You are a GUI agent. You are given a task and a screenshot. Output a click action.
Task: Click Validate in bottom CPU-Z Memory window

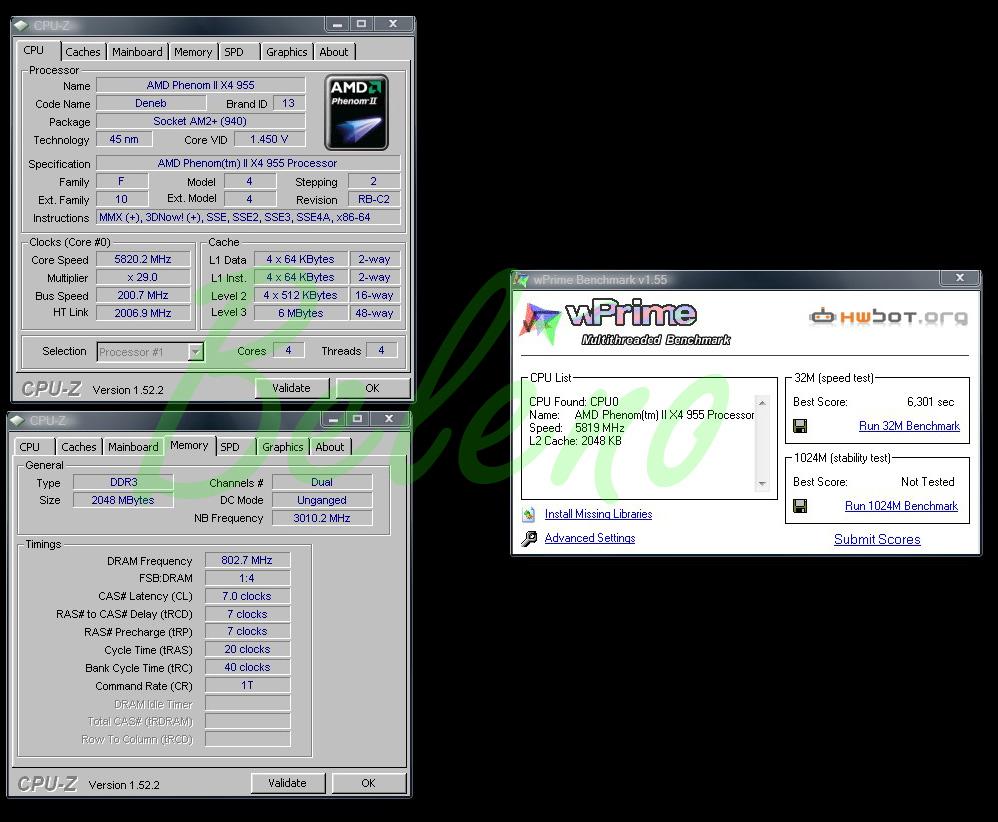coord(287,783)
